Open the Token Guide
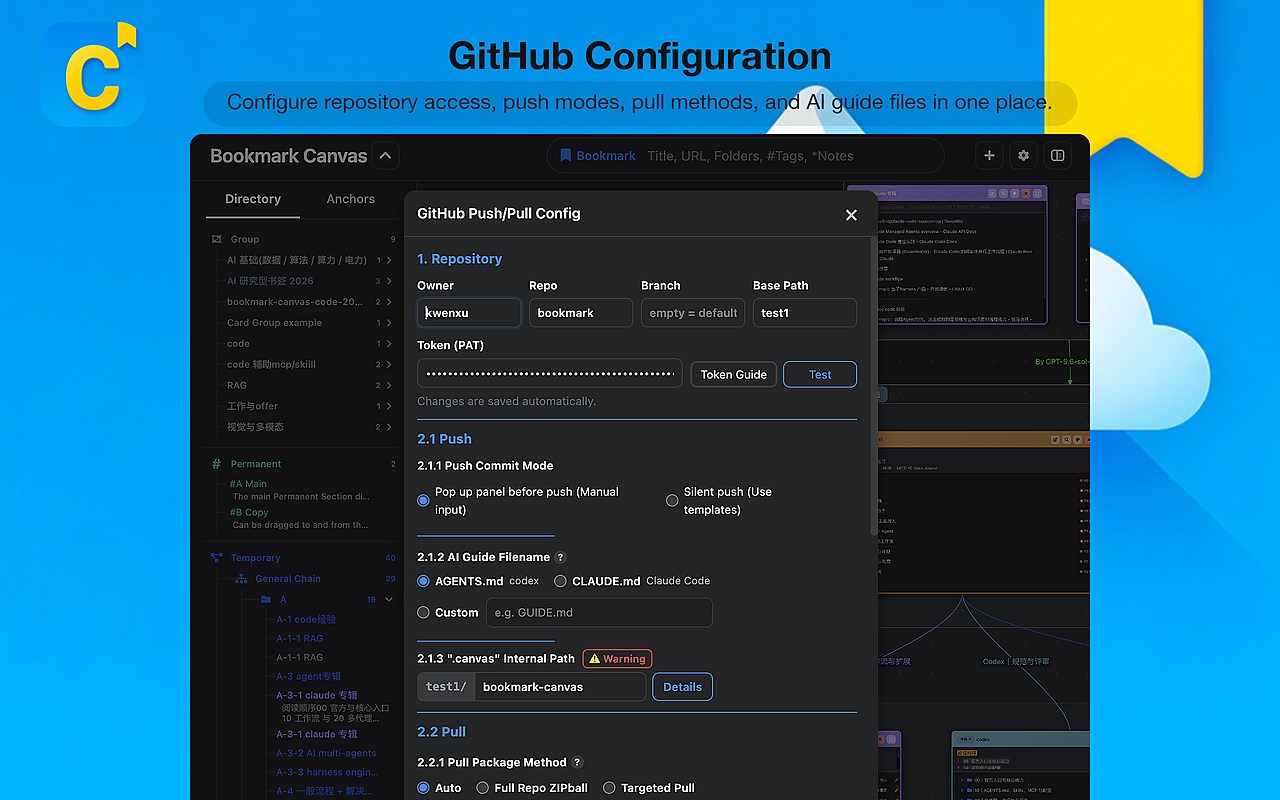This screenshot has width=1280, height=800. pyautogui.click(x=734, y=374)
